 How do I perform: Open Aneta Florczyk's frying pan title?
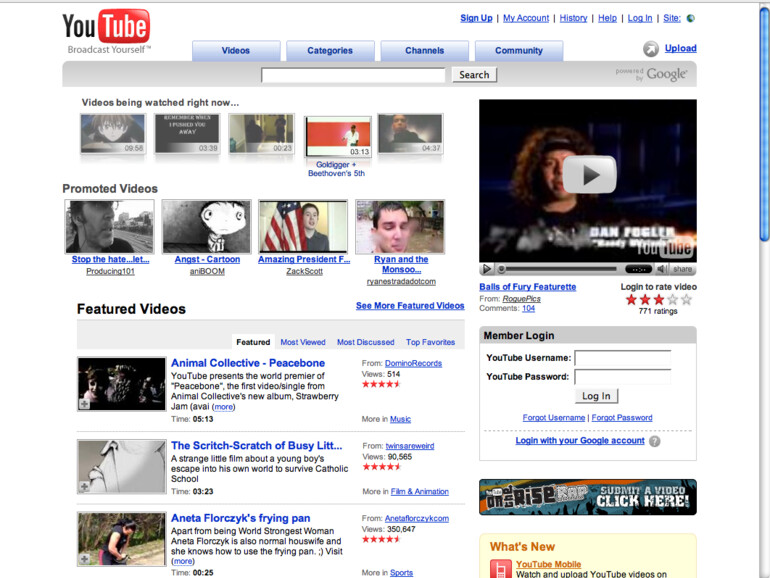tap(241, 518)
